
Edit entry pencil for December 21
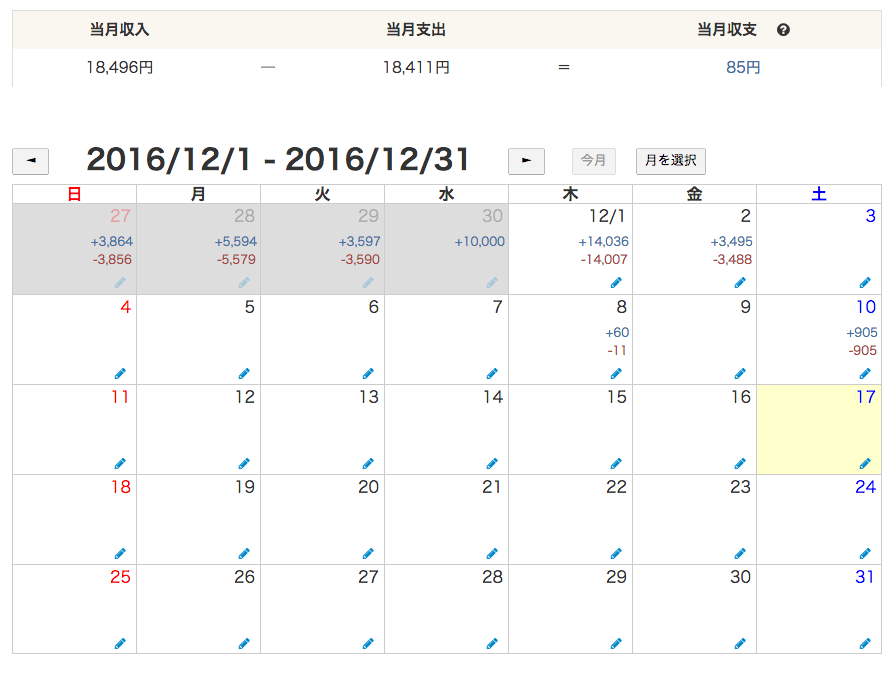tap(492, 553)
